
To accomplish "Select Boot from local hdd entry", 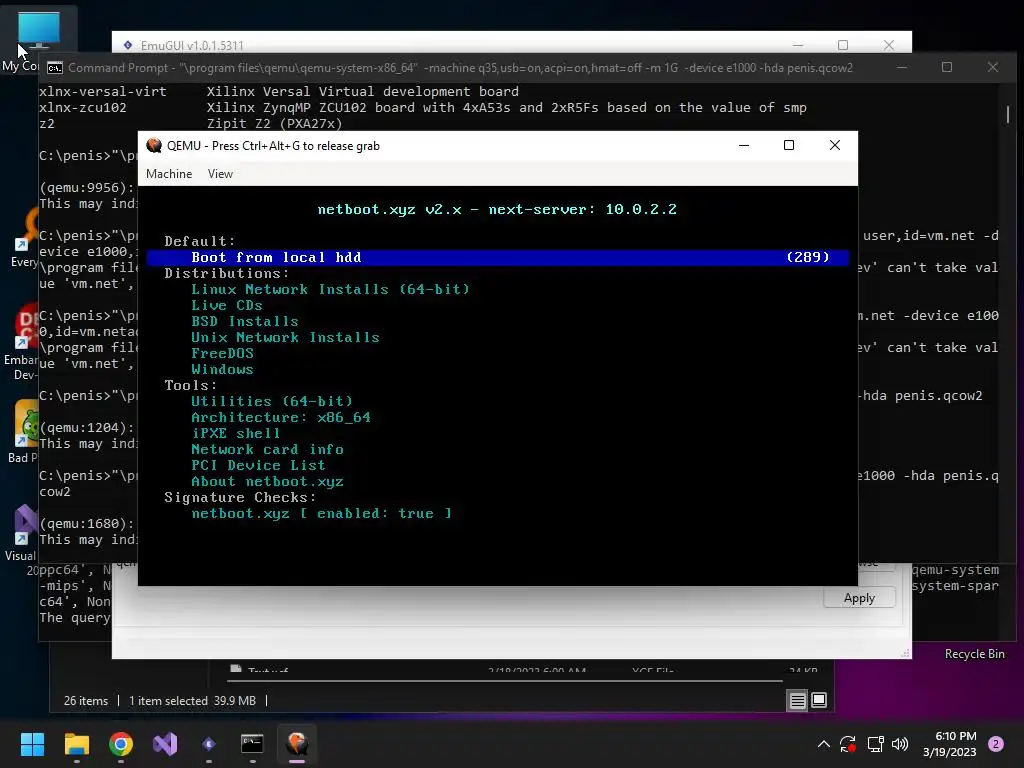I will coord(498,257).
